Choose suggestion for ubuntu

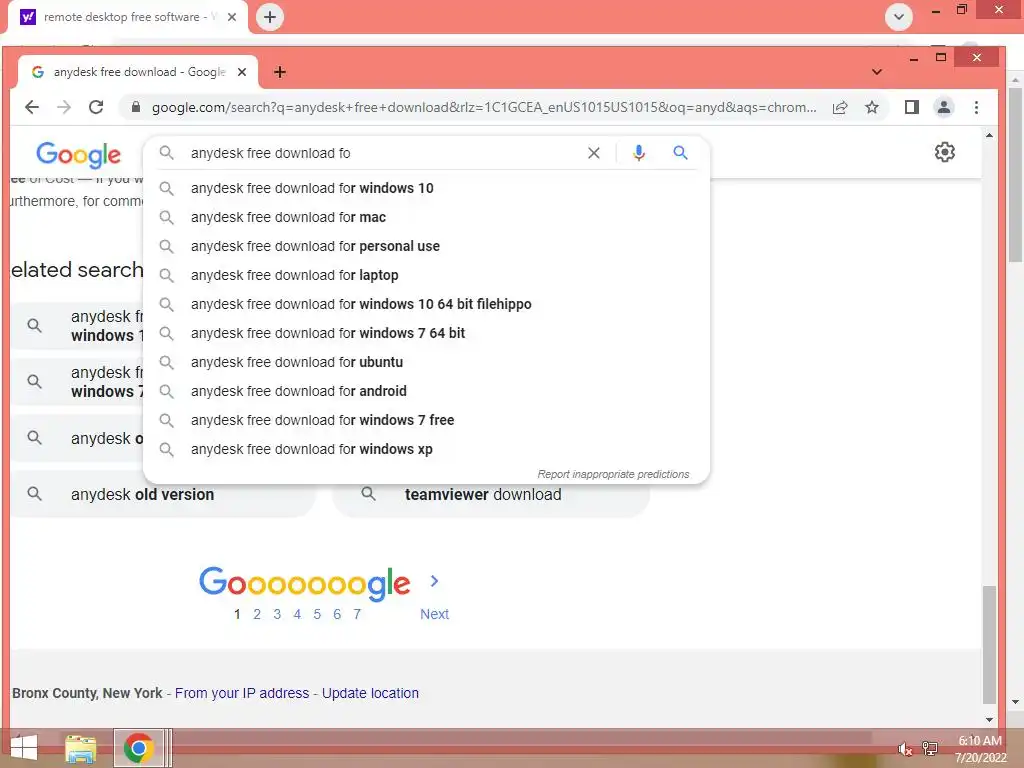tap(426, 362)
